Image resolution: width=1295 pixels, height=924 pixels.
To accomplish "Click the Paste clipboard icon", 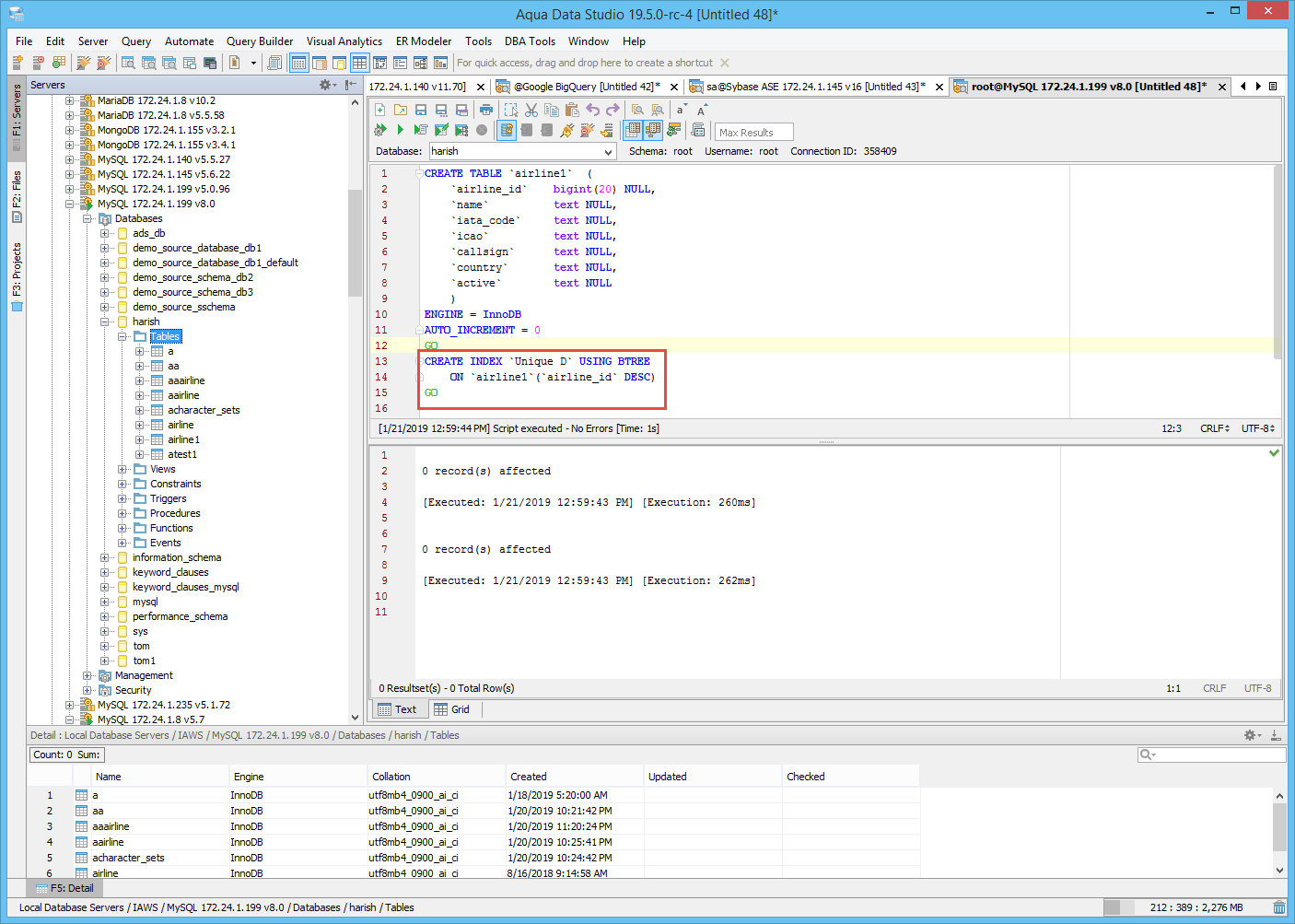I will pyautogui.click(x=572, y=110).
